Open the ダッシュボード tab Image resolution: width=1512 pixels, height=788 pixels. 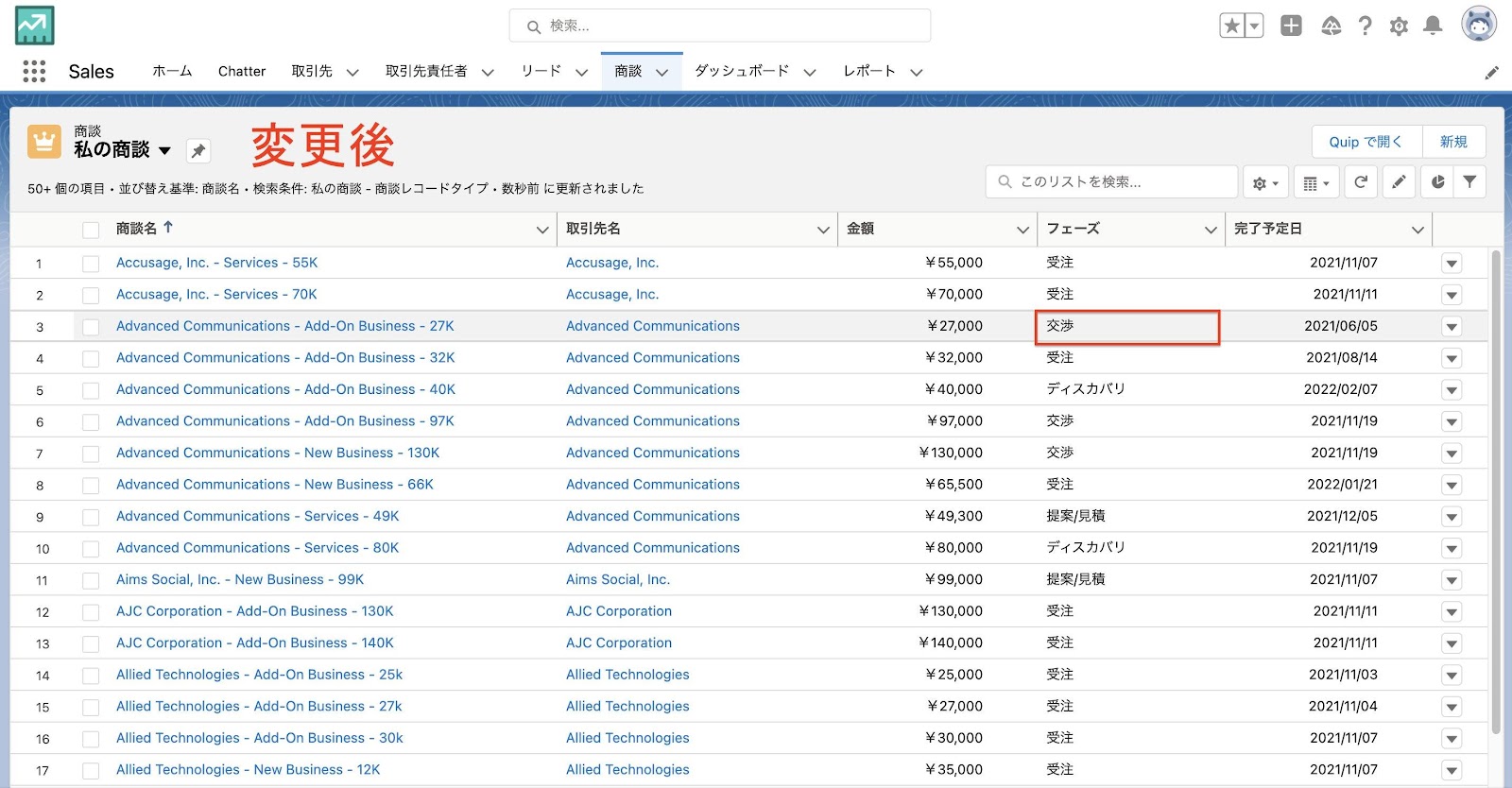(742, 71)
